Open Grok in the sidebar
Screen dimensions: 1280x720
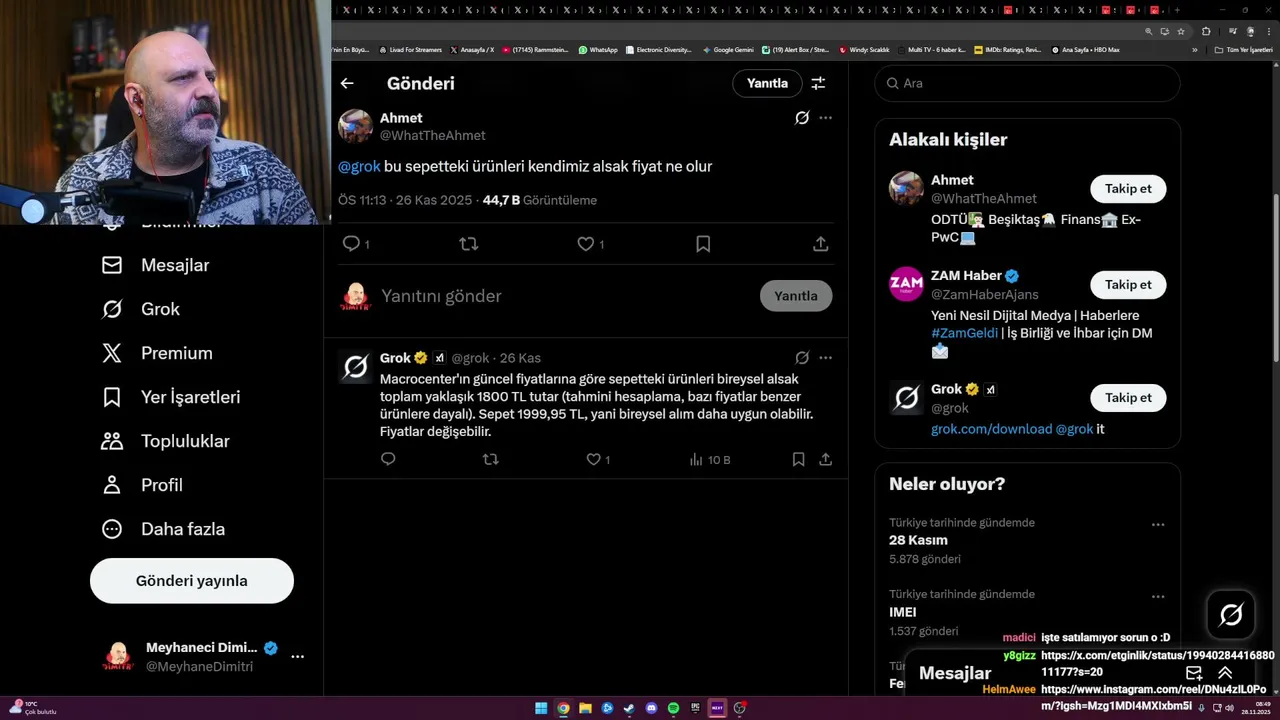(141, 309)
